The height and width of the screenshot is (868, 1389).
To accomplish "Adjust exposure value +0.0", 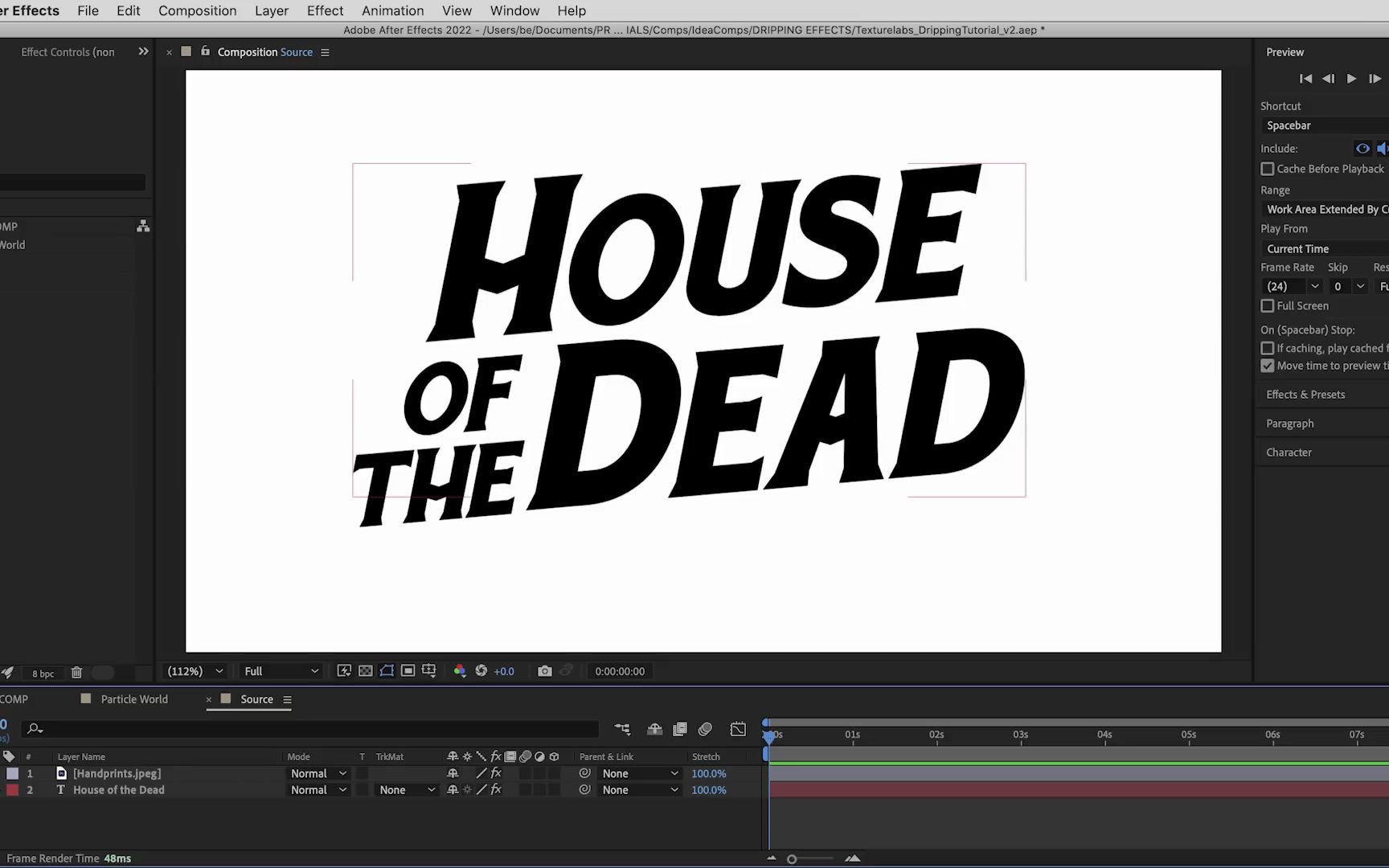I will click(x=504, y=671).
